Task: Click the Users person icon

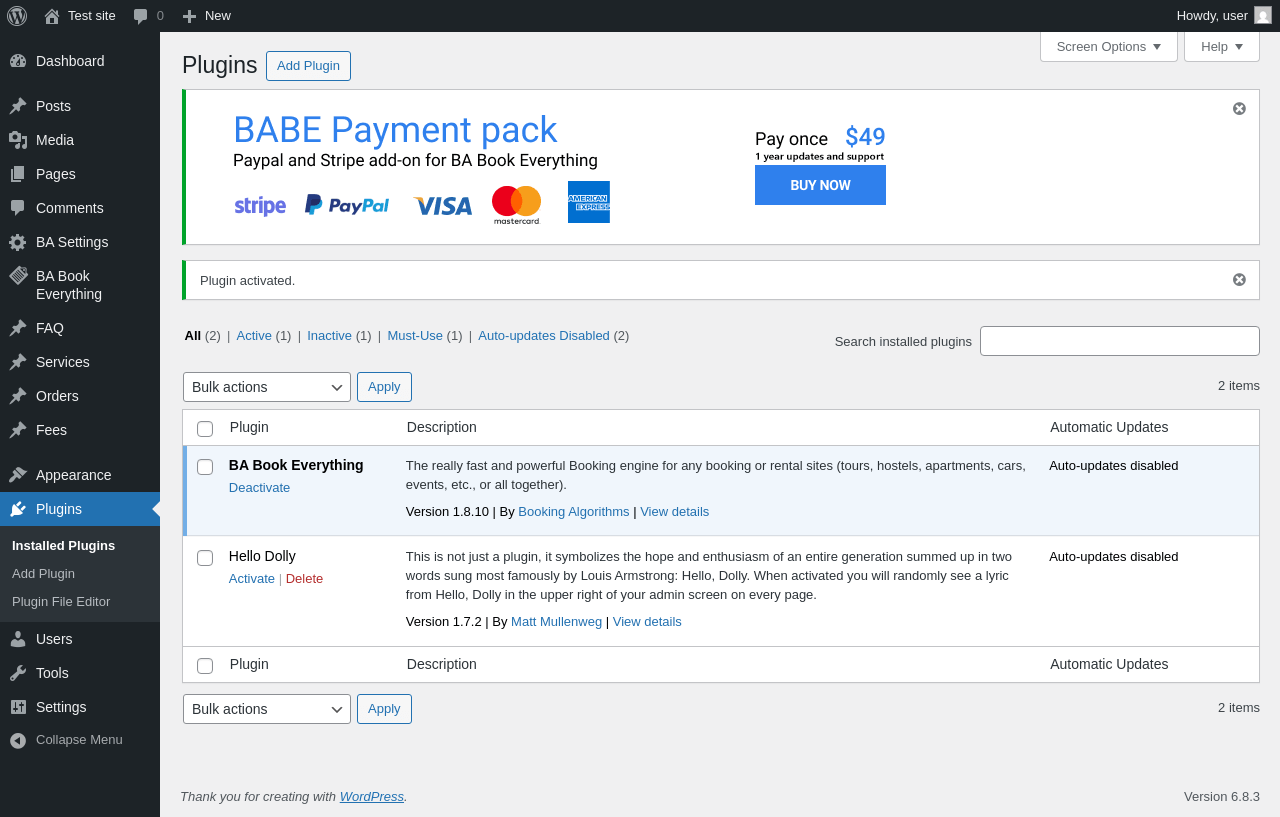Action: click(18, 639)
